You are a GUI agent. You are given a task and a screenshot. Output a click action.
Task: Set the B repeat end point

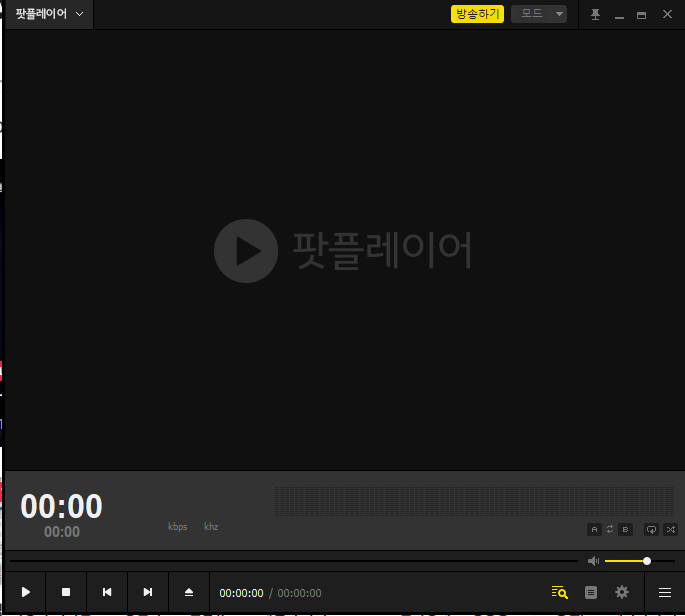click(625, 529)
